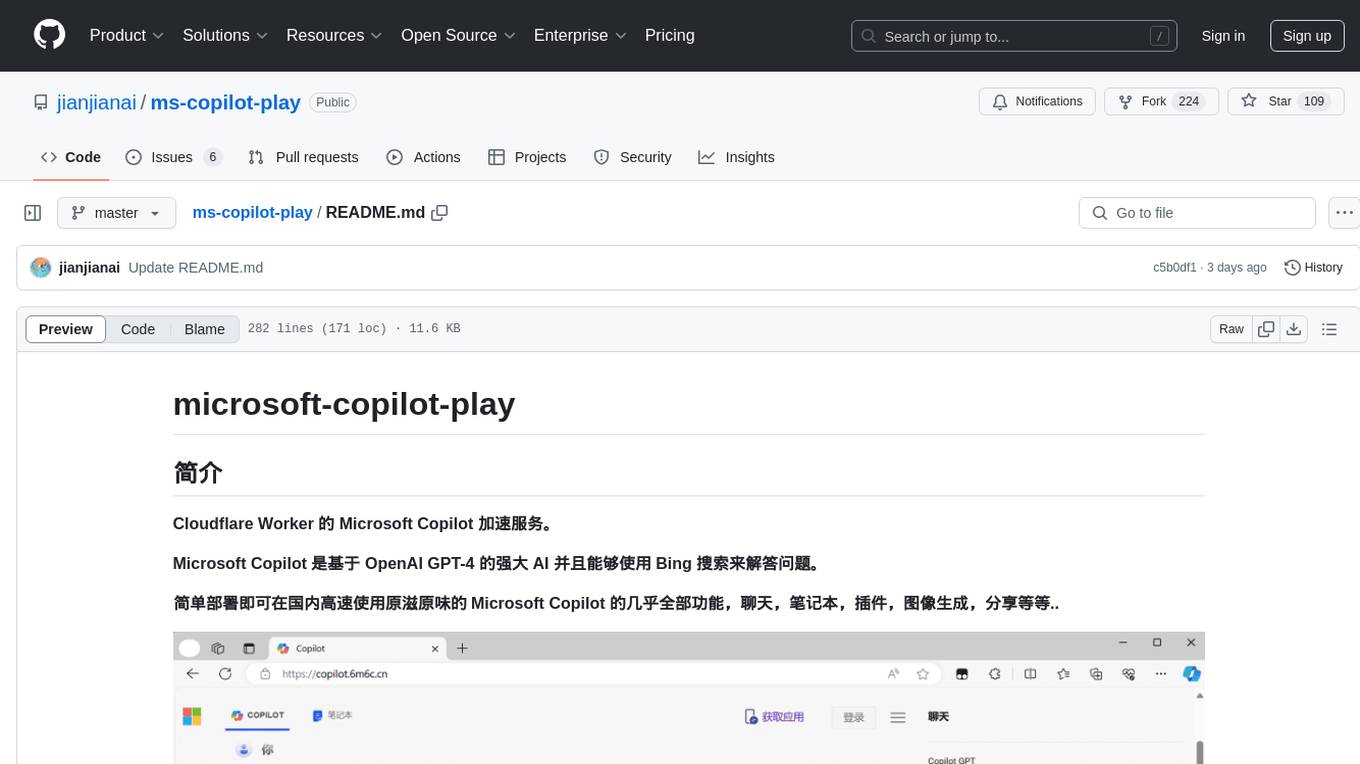Click the 简介 heading
Image resolution: width=1360 pixels, height=764 pixels.
pyautogui.click(x=198, y=472)
